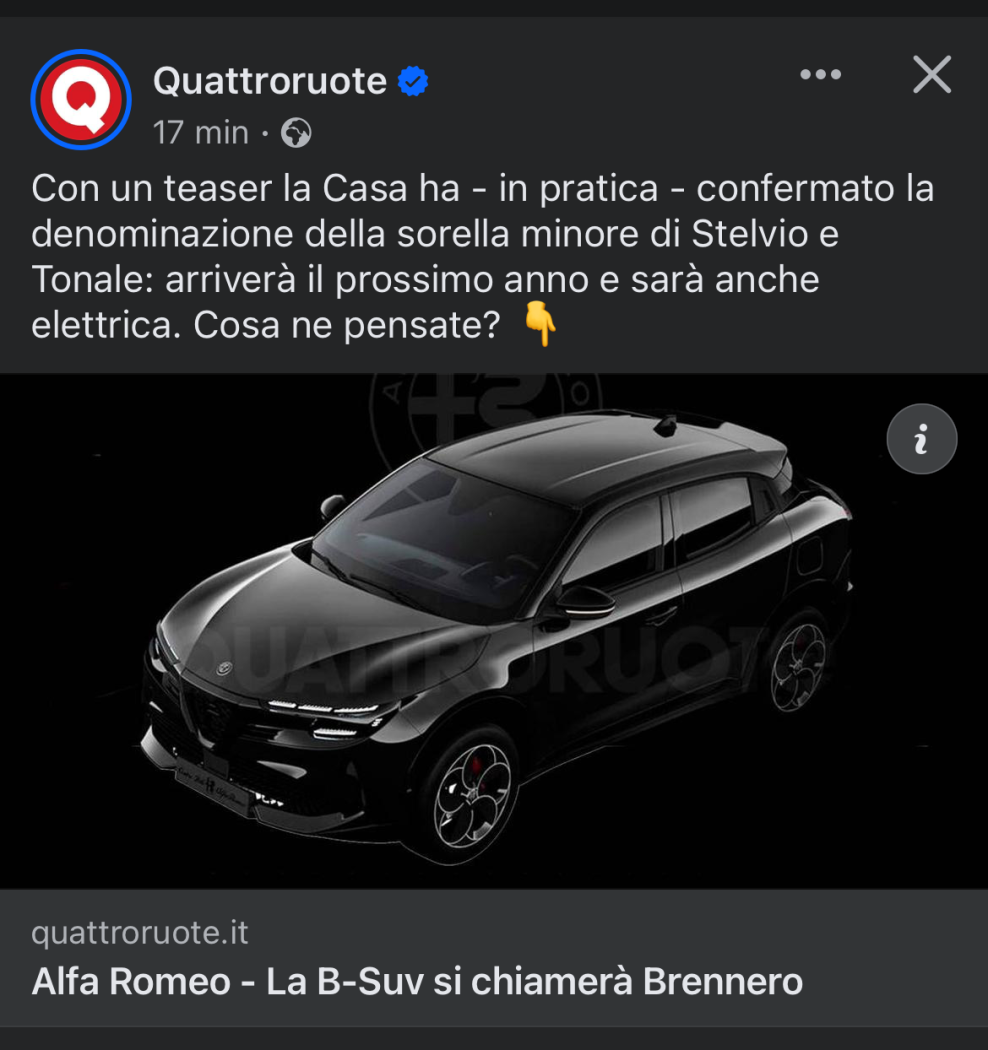Tap the link card footer area

coord(494,958)
